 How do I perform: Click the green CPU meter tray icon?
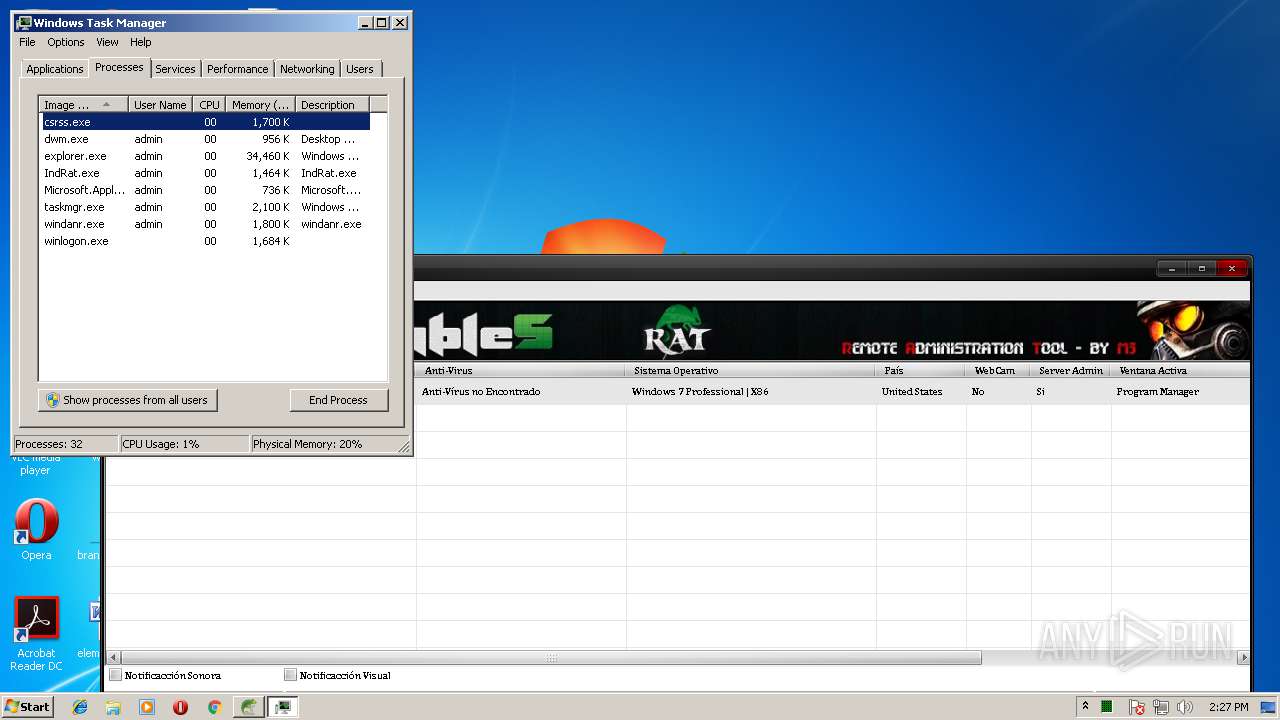point(1107,707)
